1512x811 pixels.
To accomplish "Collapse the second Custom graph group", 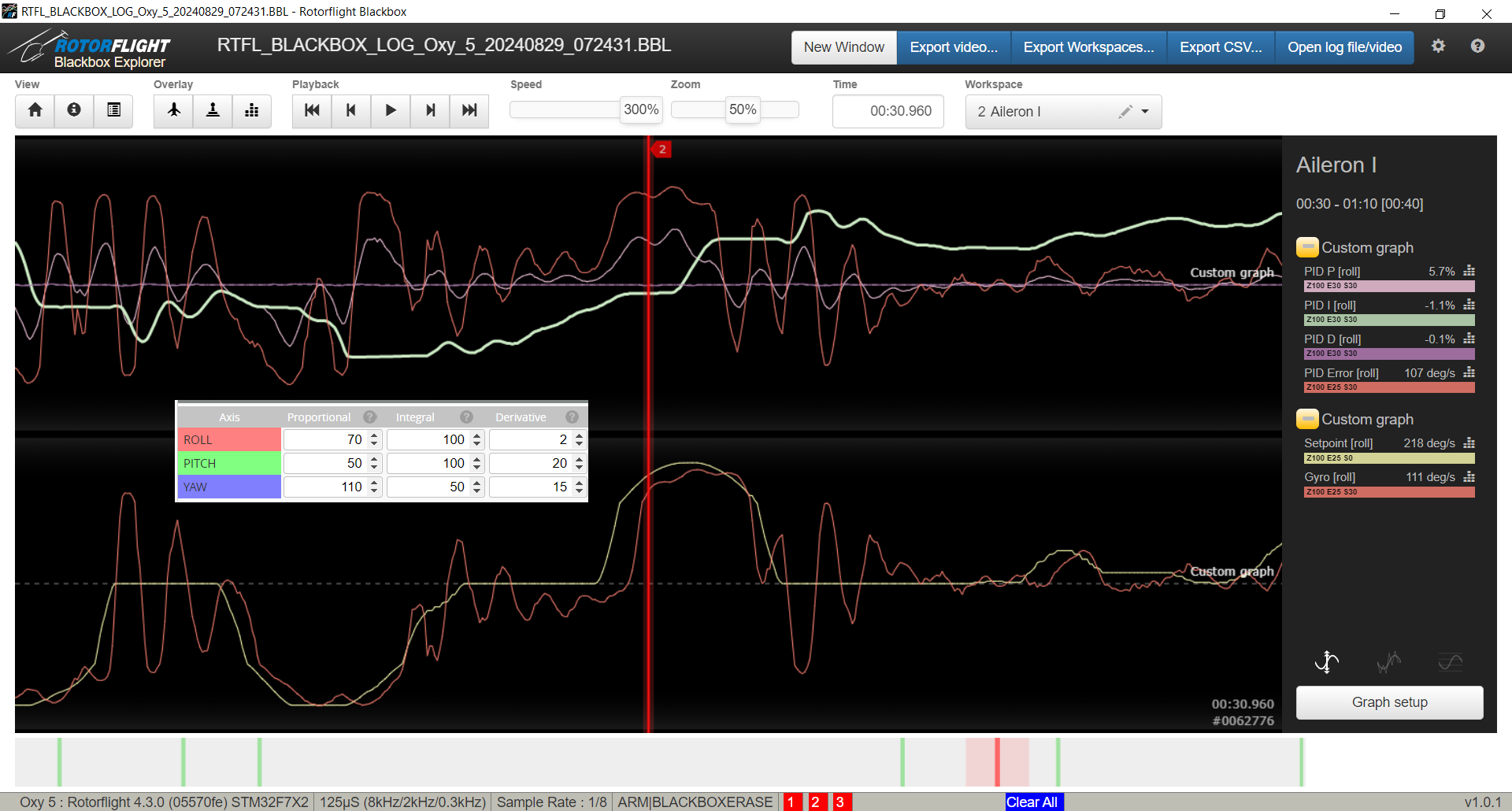I will [x=1307, y=419].
